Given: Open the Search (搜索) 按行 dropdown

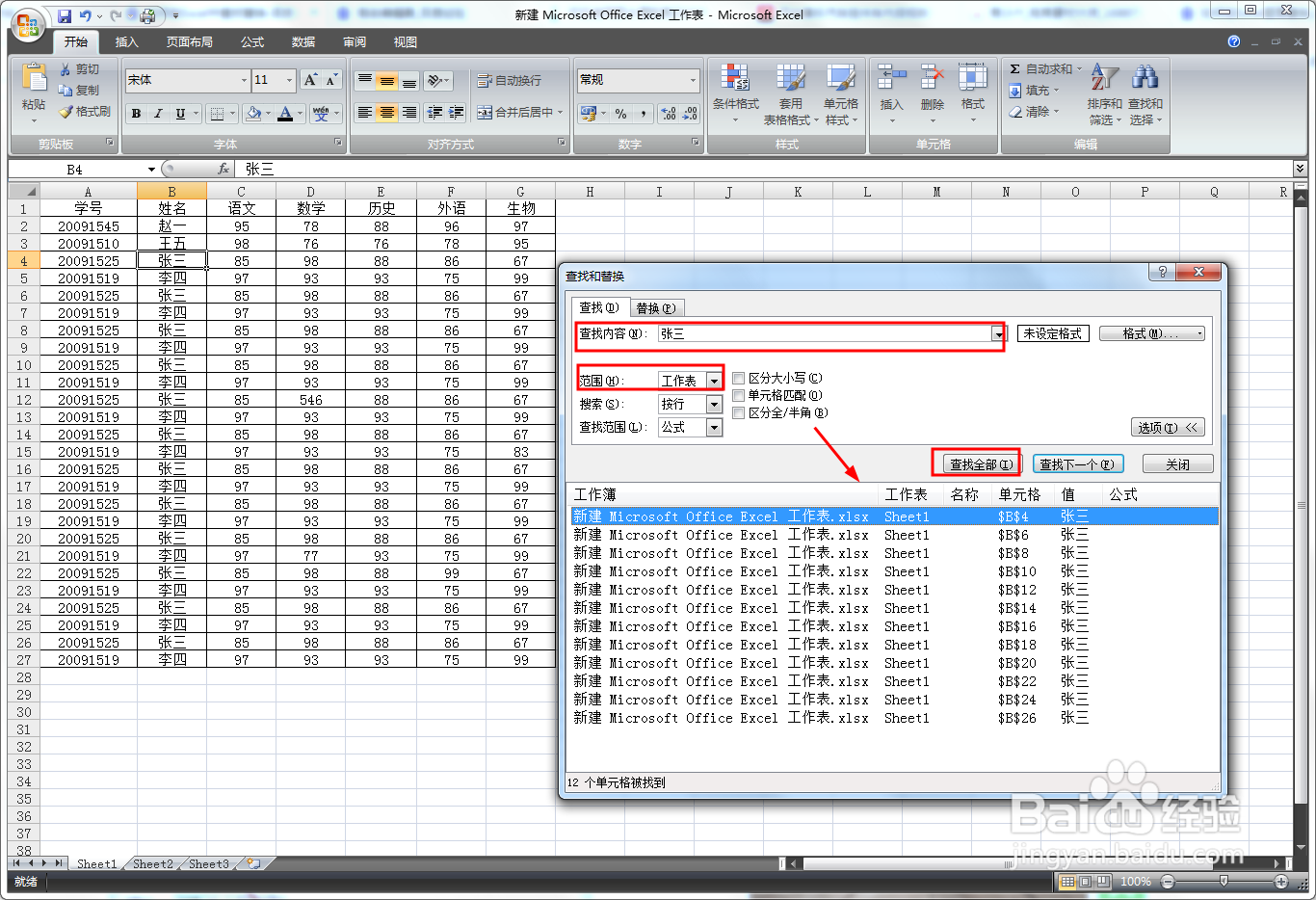Looking at the screenshot, I should point(714,404).
